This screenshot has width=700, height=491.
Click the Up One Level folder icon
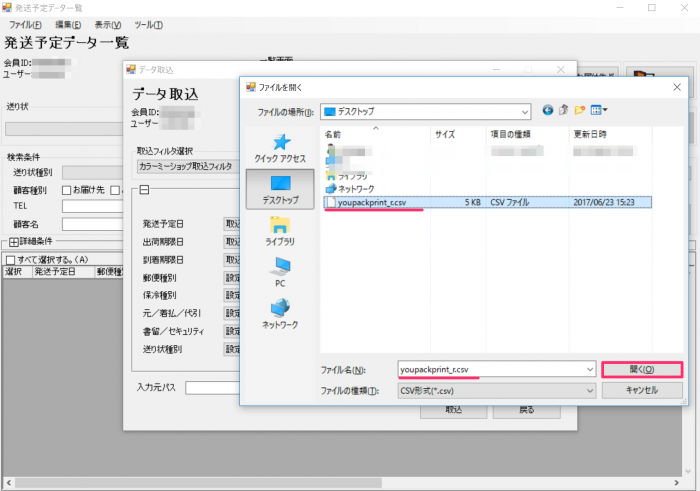coord(564,110)
